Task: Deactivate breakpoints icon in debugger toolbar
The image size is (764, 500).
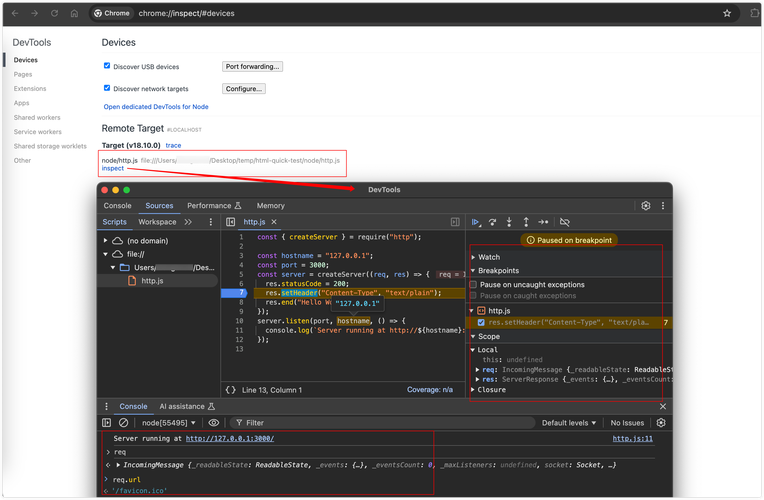Action: coord(565,222)
